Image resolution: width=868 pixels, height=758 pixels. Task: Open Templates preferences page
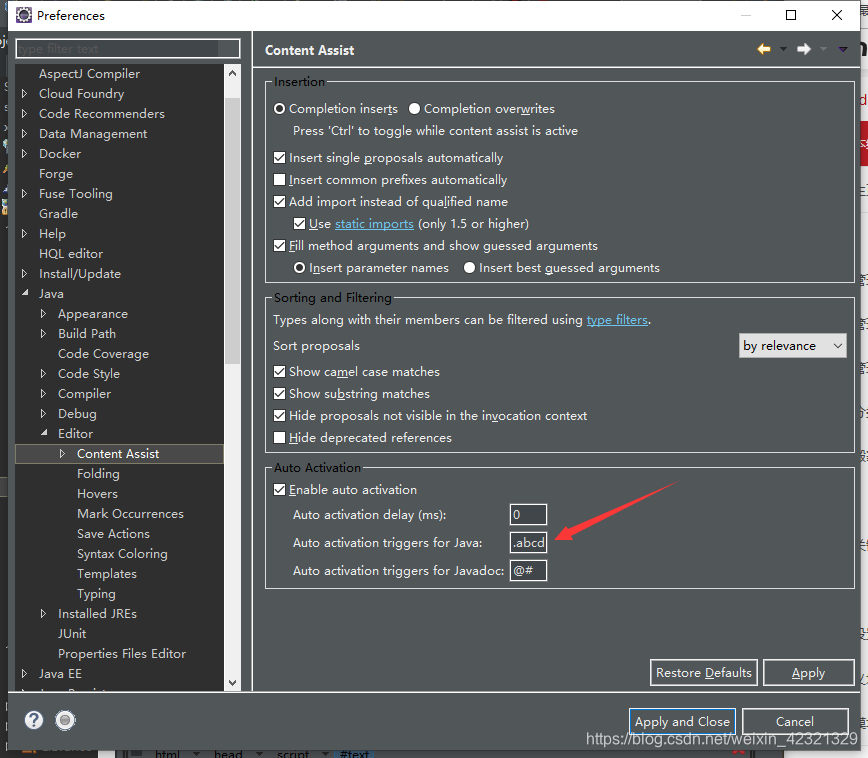pos(107,574)
